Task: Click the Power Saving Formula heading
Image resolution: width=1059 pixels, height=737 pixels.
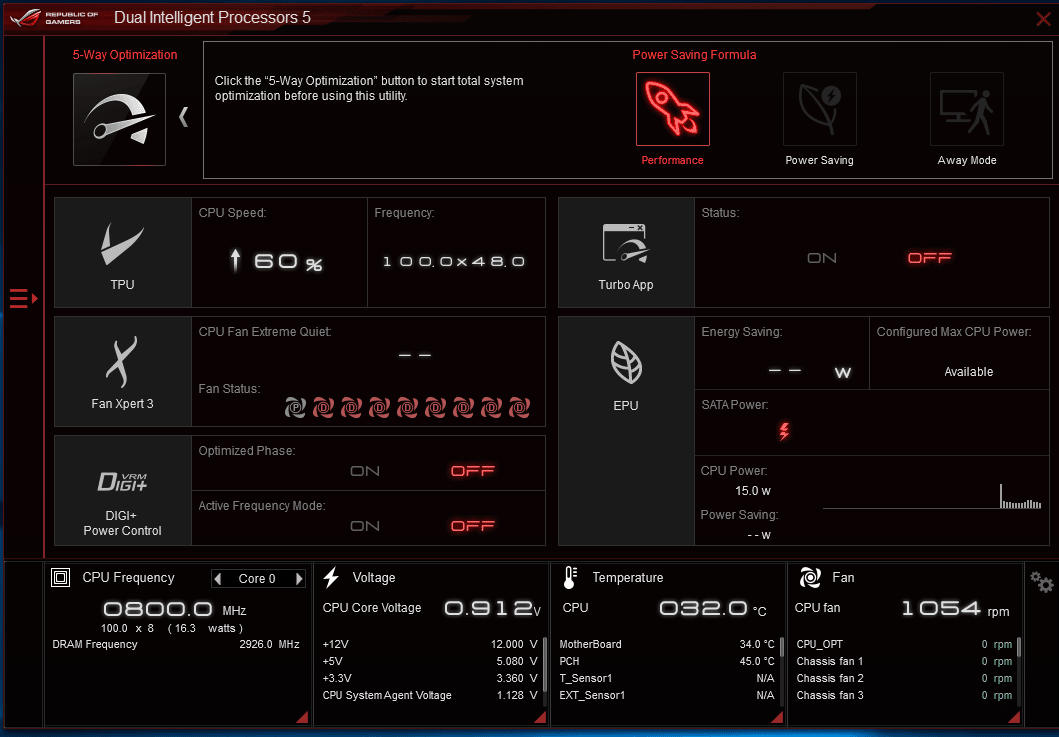Action: pyautogui.click(x=694, y=55)
